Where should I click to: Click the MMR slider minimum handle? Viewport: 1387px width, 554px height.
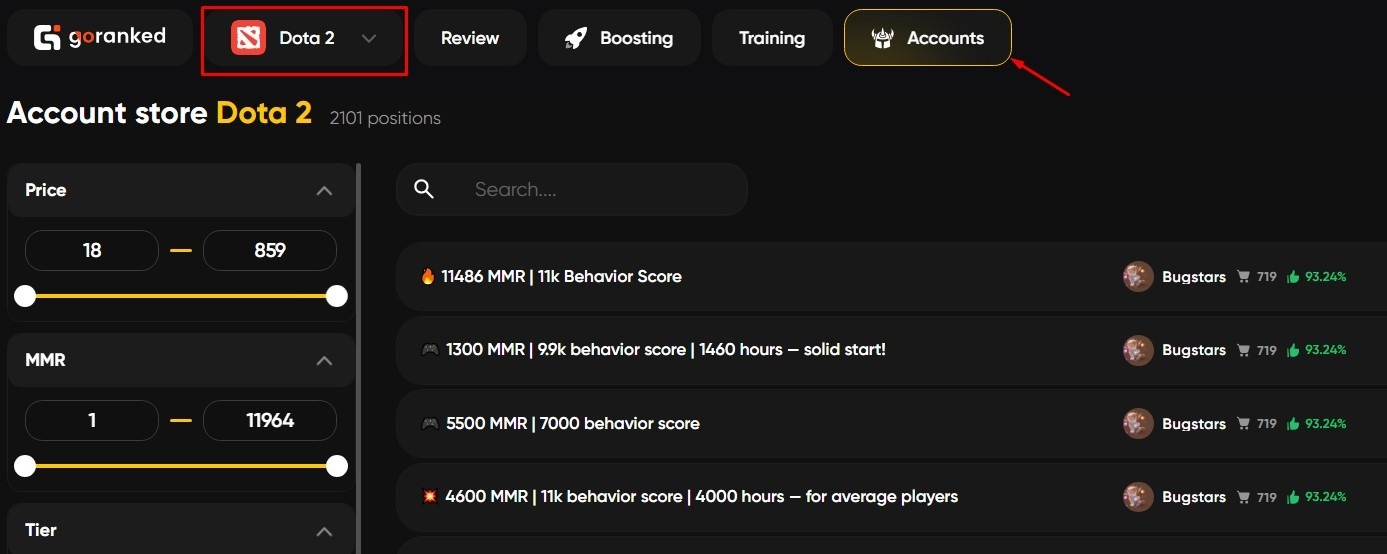[x=25, y=466]
